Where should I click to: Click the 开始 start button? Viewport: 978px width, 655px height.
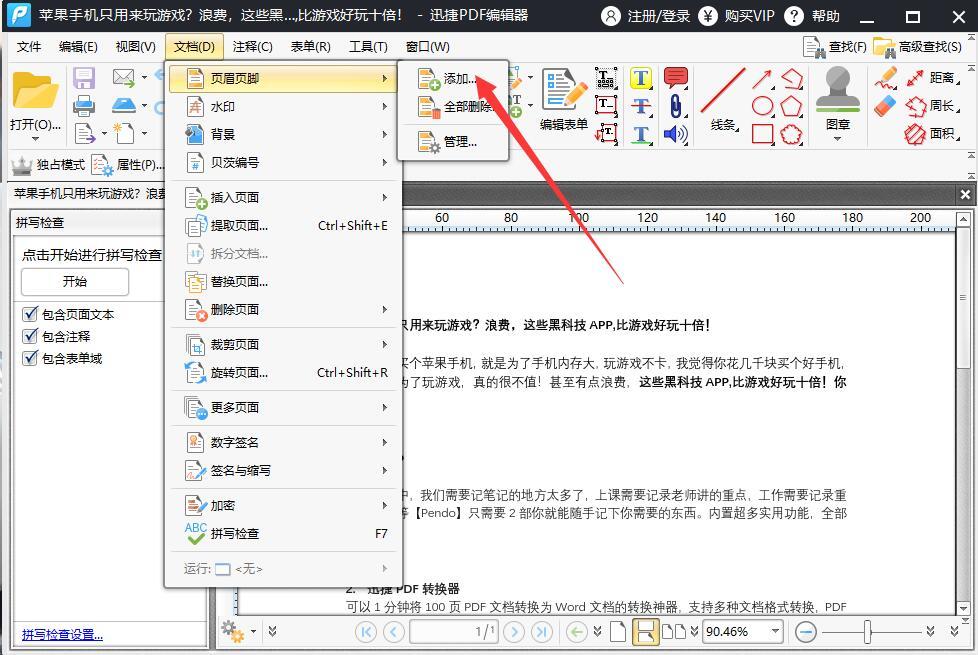click(x=75, y=281)
